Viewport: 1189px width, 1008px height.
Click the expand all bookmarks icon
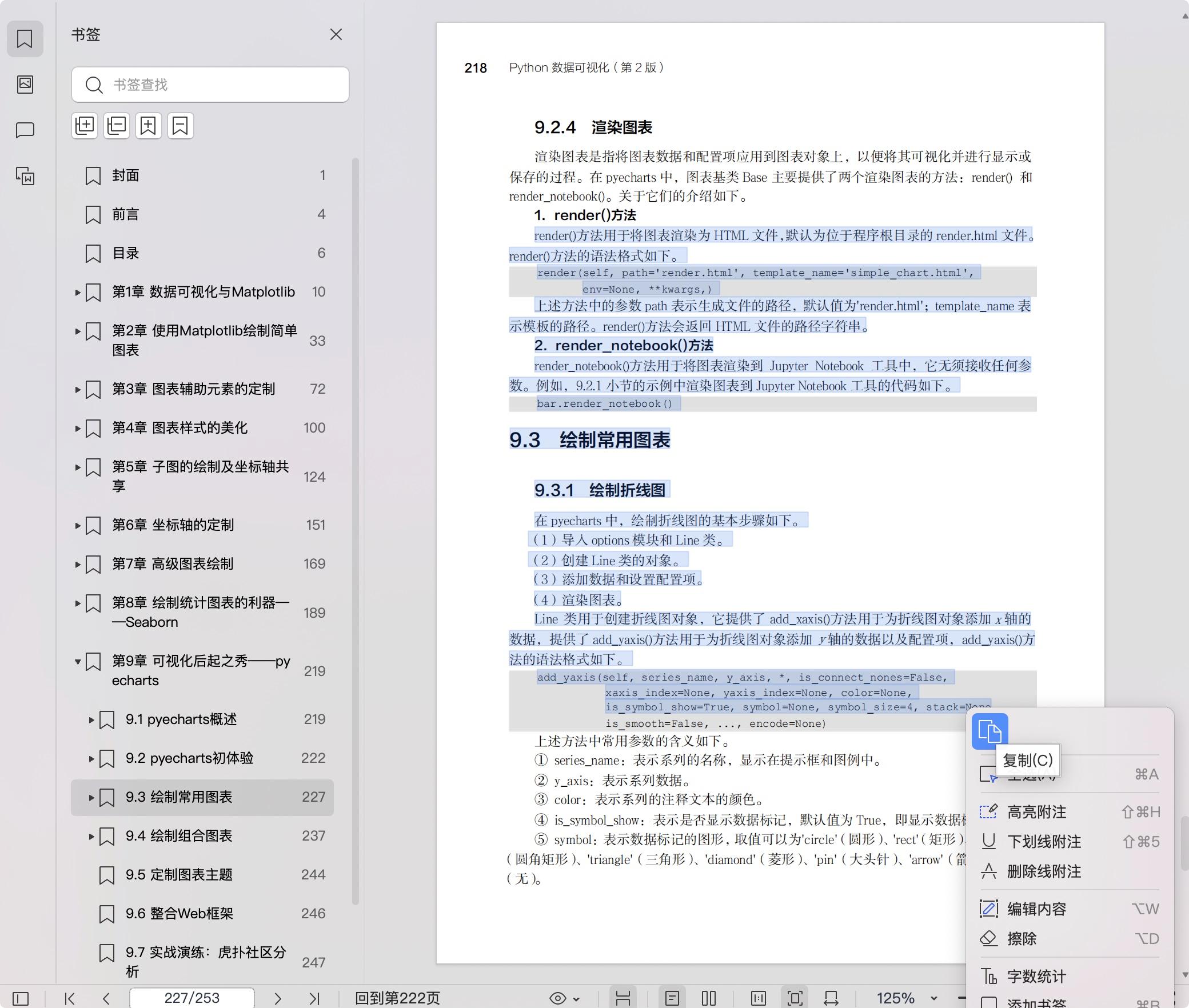[85, 126]
